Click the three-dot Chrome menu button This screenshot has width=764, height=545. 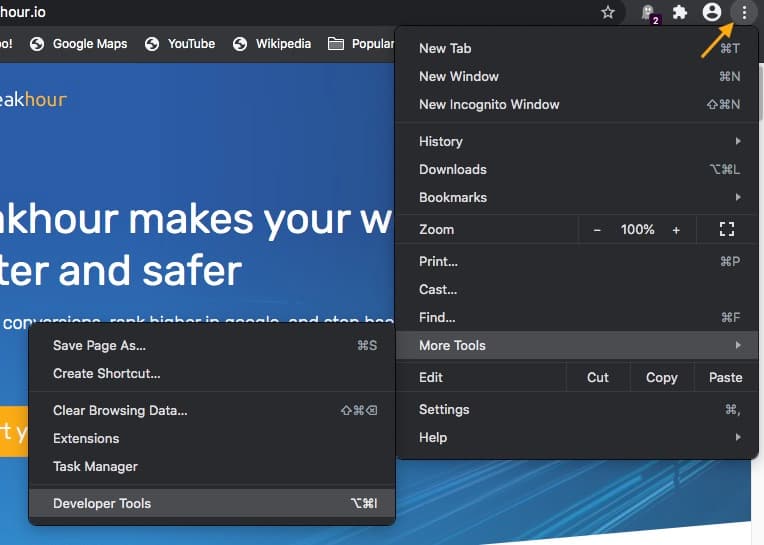pos(744,12)
